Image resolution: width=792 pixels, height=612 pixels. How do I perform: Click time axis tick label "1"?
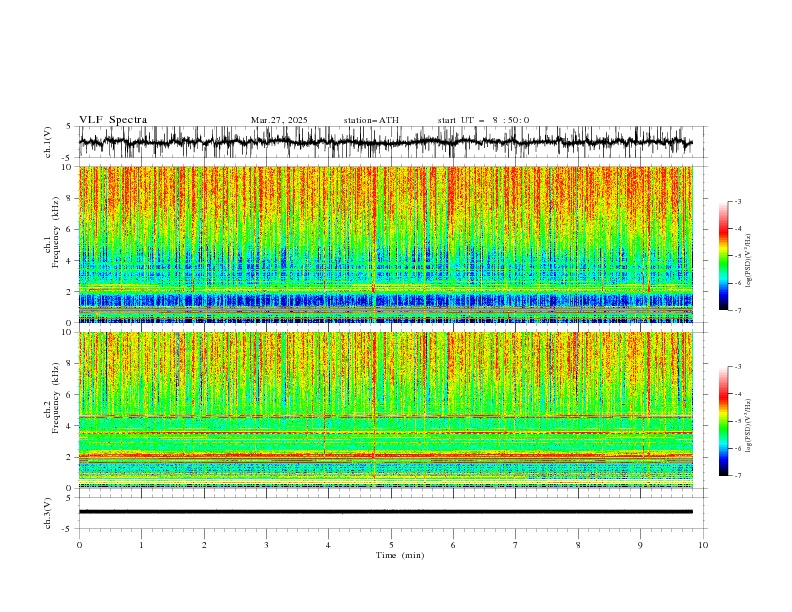pyautogui.click(x=141, y=545)
